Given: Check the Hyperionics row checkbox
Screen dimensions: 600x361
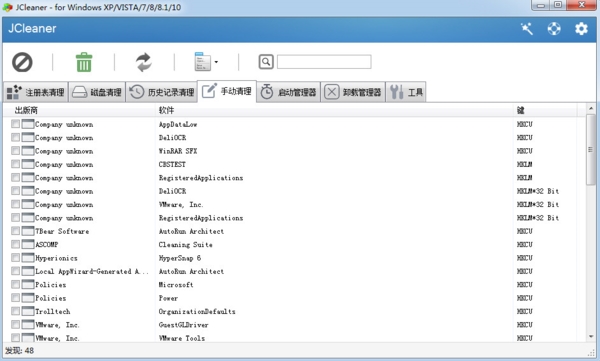Looking at the screenshot, I should point(15,258).
